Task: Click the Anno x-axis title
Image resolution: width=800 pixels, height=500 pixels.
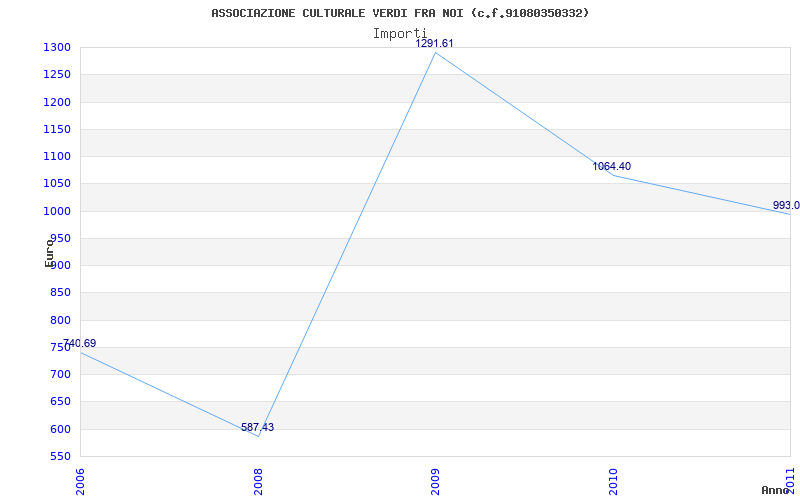Action: [776, 490]
